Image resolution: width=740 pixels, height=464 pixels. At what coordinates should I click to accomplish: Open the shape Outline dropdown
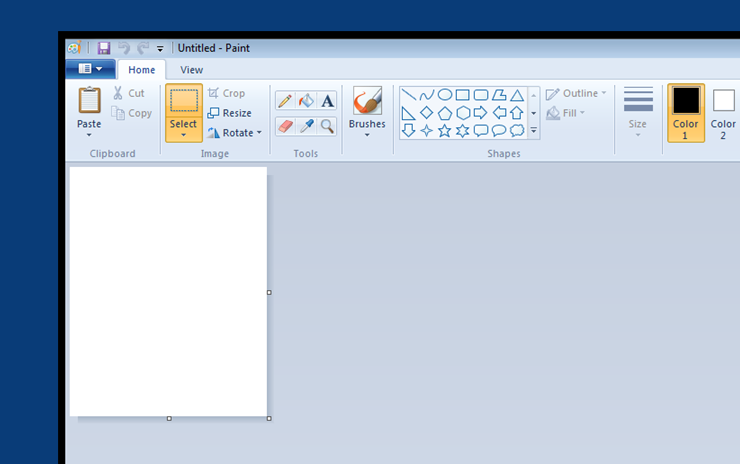pos(576,93)
